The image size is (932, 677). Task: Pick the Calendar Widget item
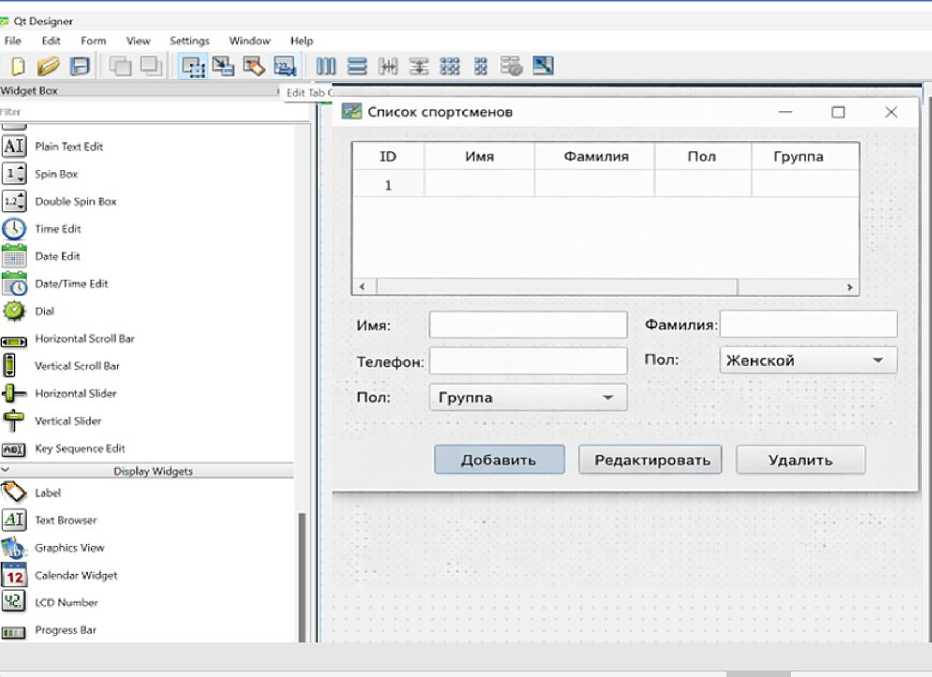pyautogui.click(x=75, y=575)
